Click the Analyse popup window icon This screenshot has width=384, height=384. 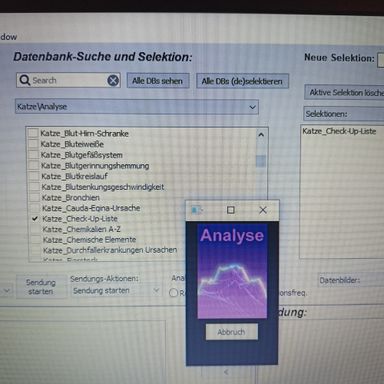click(x=196, y=210)
